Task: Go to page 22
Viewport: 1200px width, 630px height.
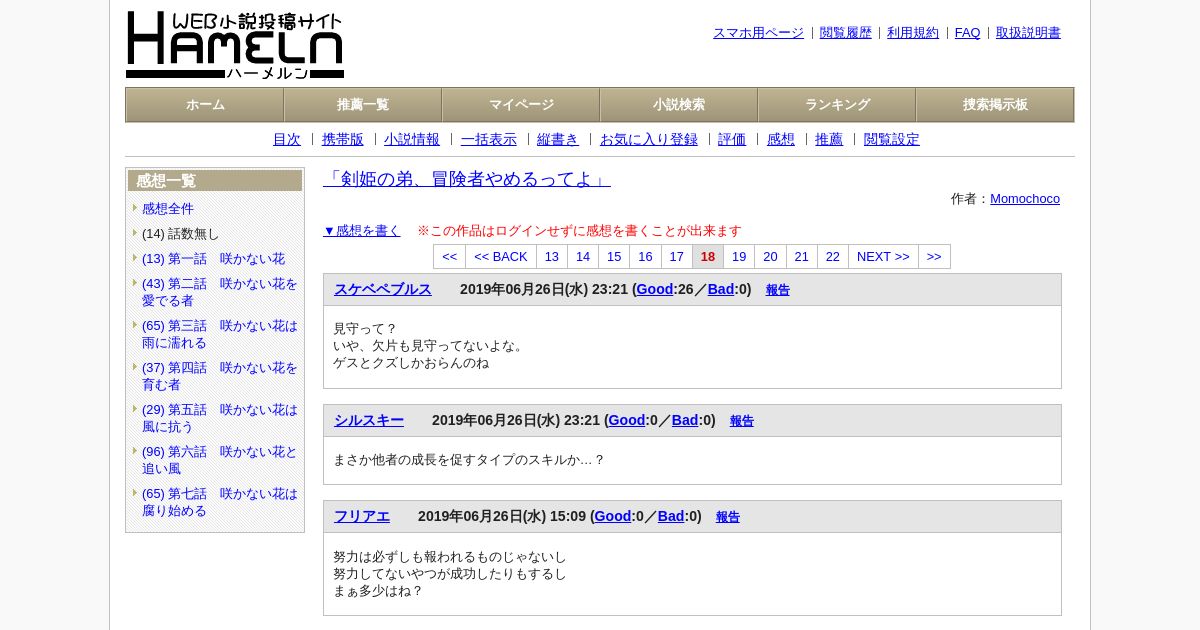Action: point(833,256)
